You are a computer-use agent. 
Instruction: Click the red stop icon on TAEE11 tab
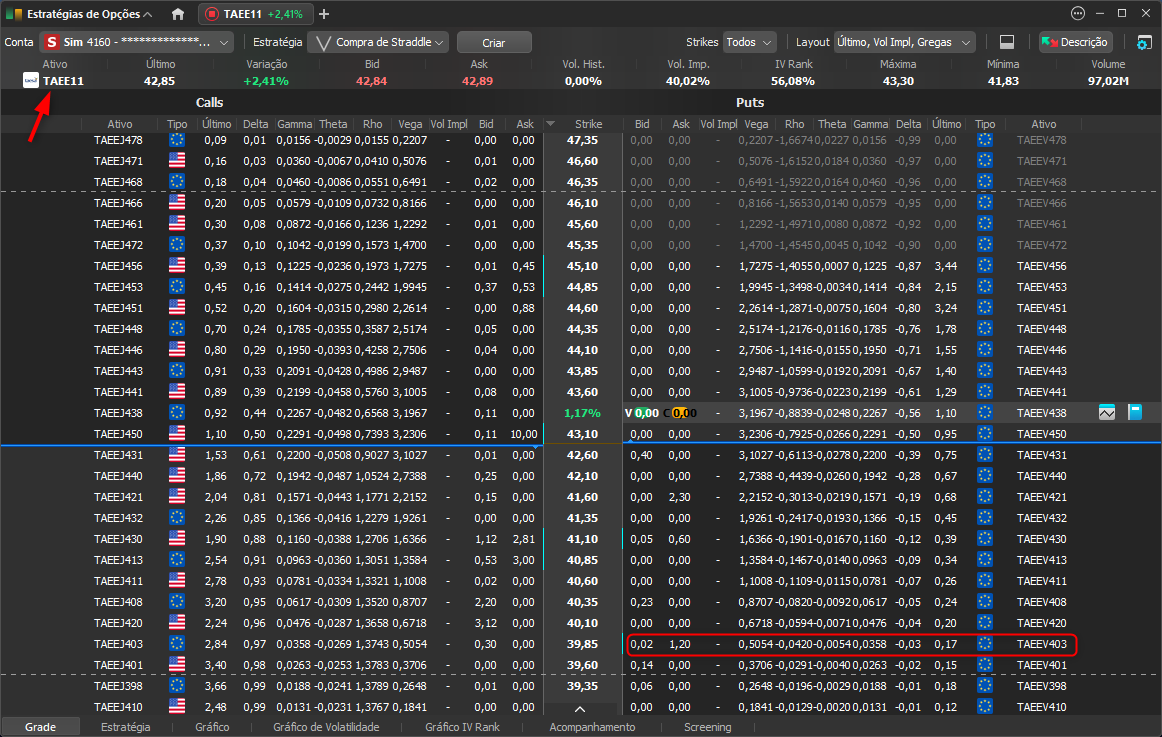(212, 14)
